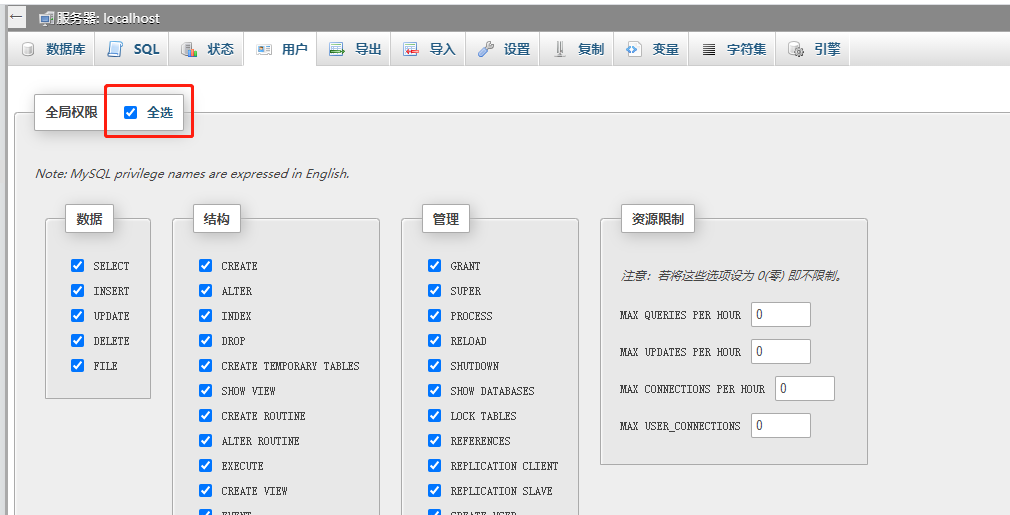Open the 数据库 tab

(x=54, y=50)
